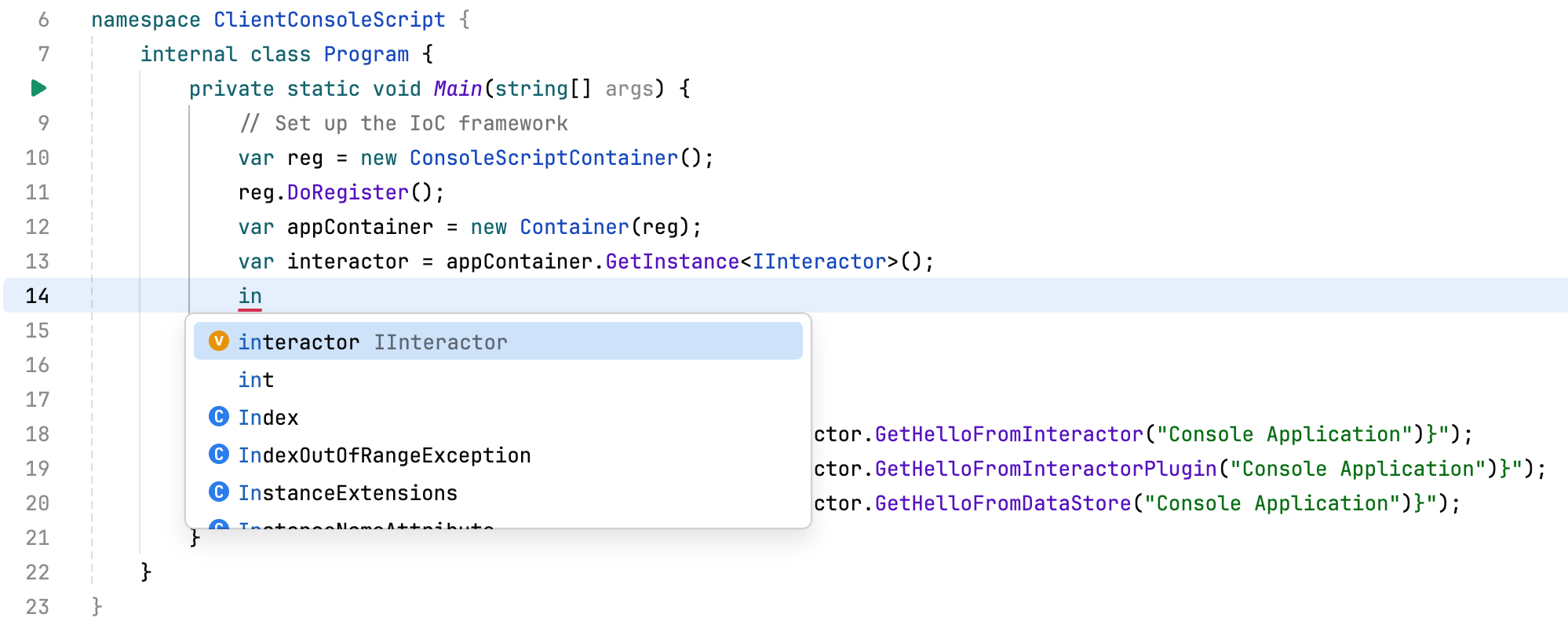Click the class icon beside InstanceNameAttribute
Screen dimensions: 1568x625
coord(219,524)
